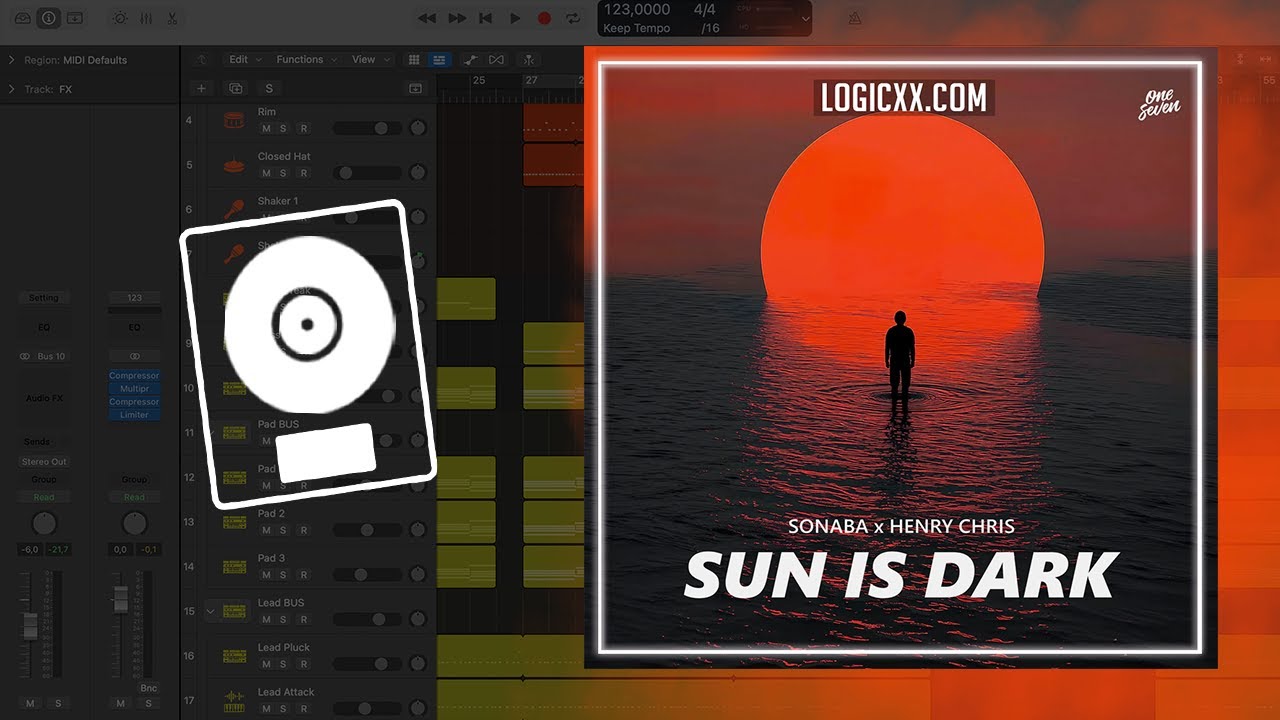The image size is (1280, 720).
Task: Click the -6,0 volume value field
Action: pyautogui.click(x=32, y=549)
